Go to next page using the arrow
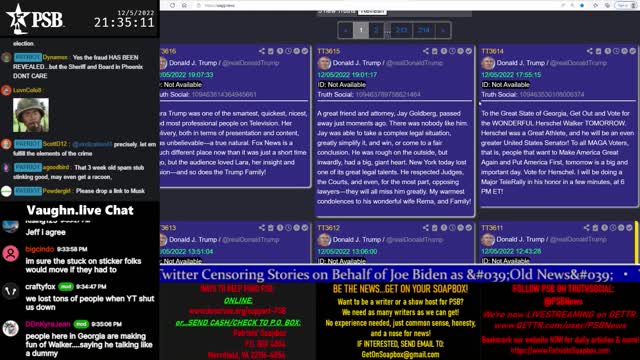 coord(443,30)
